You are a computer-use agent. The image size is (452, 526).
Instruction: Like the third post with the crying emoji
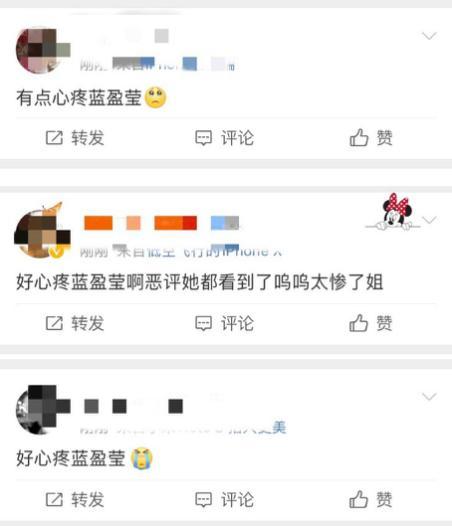(359, 499)
